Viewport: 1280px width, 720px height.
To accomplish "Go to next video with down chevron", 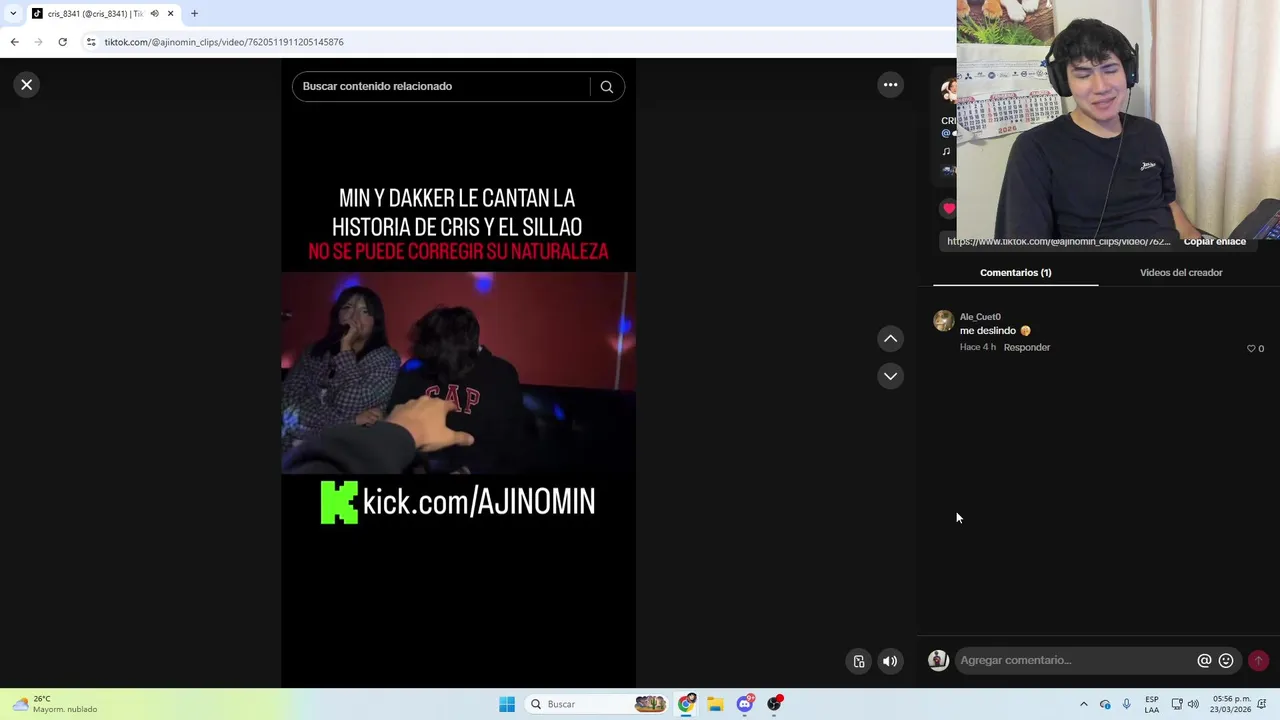I will pos(890,376).
